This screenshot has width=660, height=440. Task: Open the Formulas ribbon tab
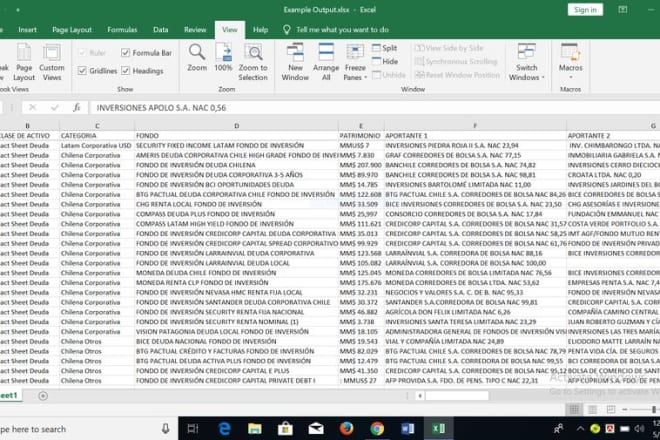[x=122, y=30]
